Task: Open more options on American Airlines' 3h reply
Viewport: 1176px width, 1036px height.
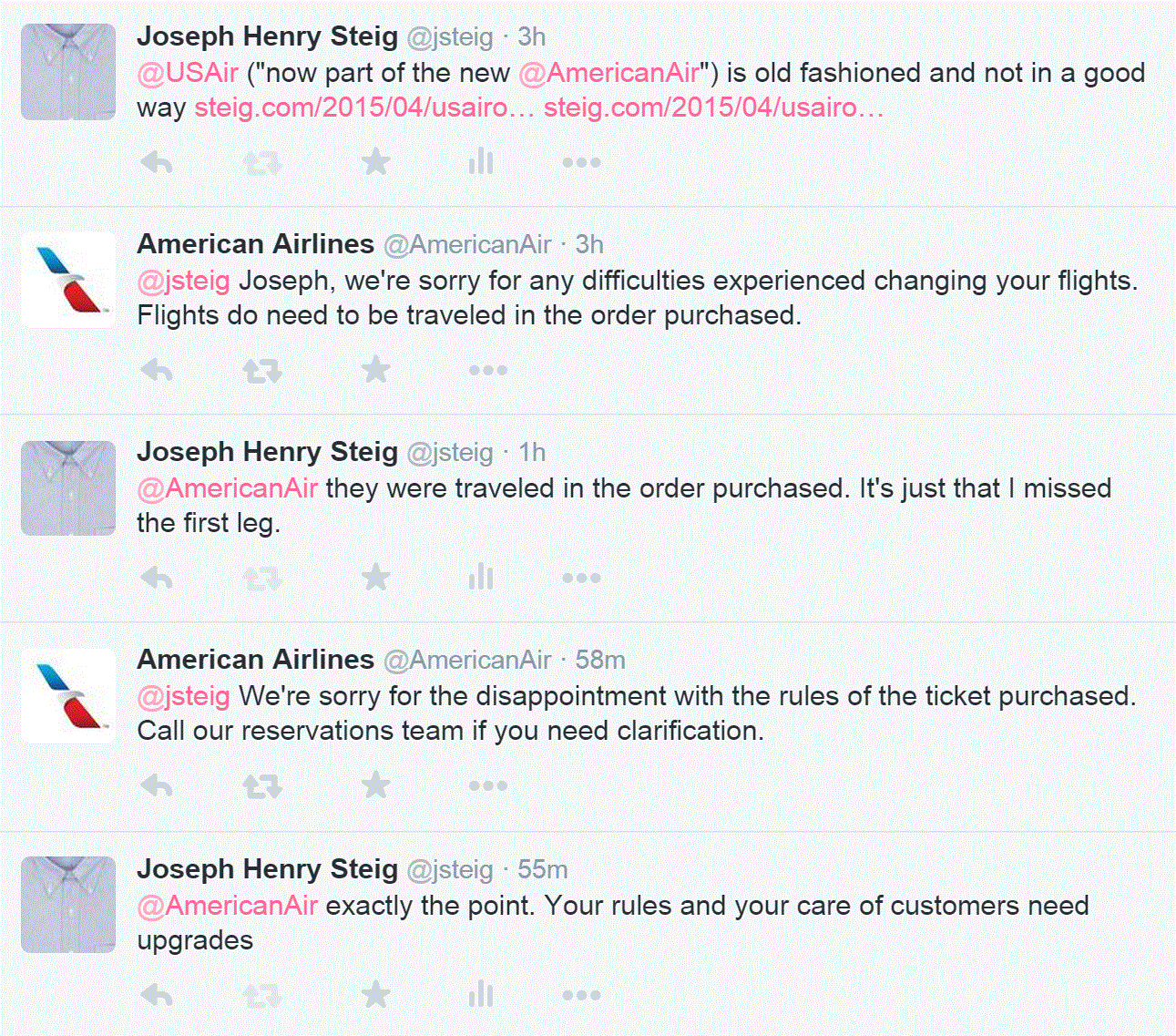Action: (488, 371)
